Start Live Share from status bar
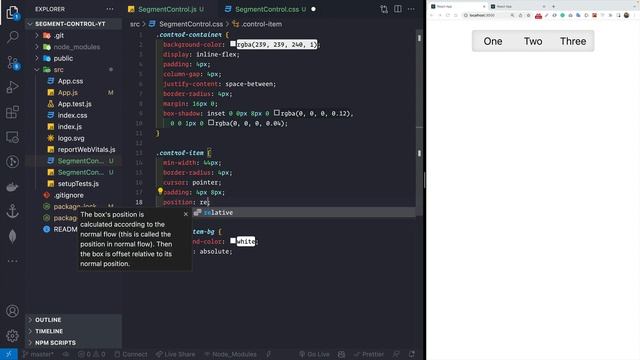 [176, 354]
